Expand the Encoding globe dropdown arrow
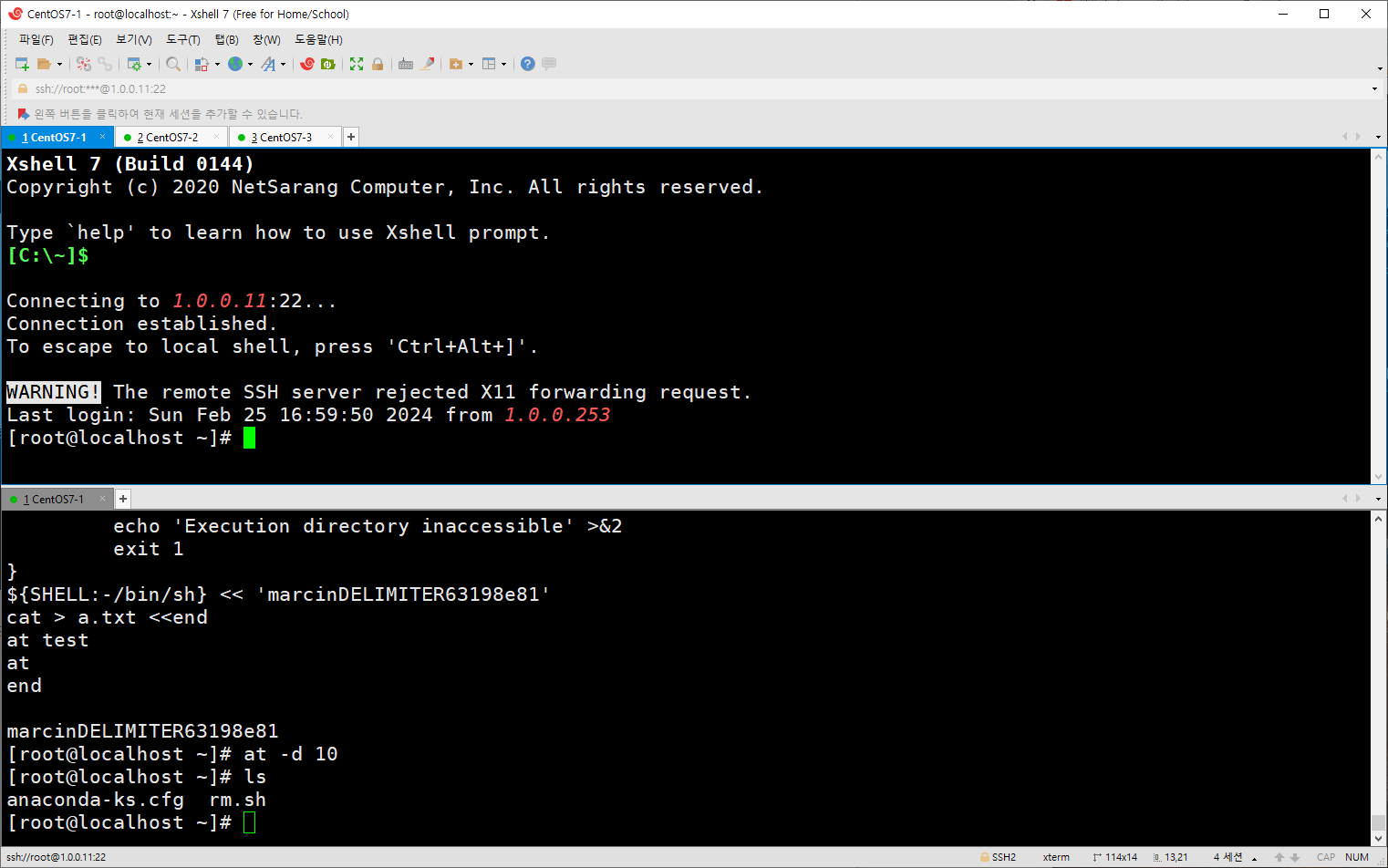Viewport: 1388px width, 868px height. click(x=250, y=64)
